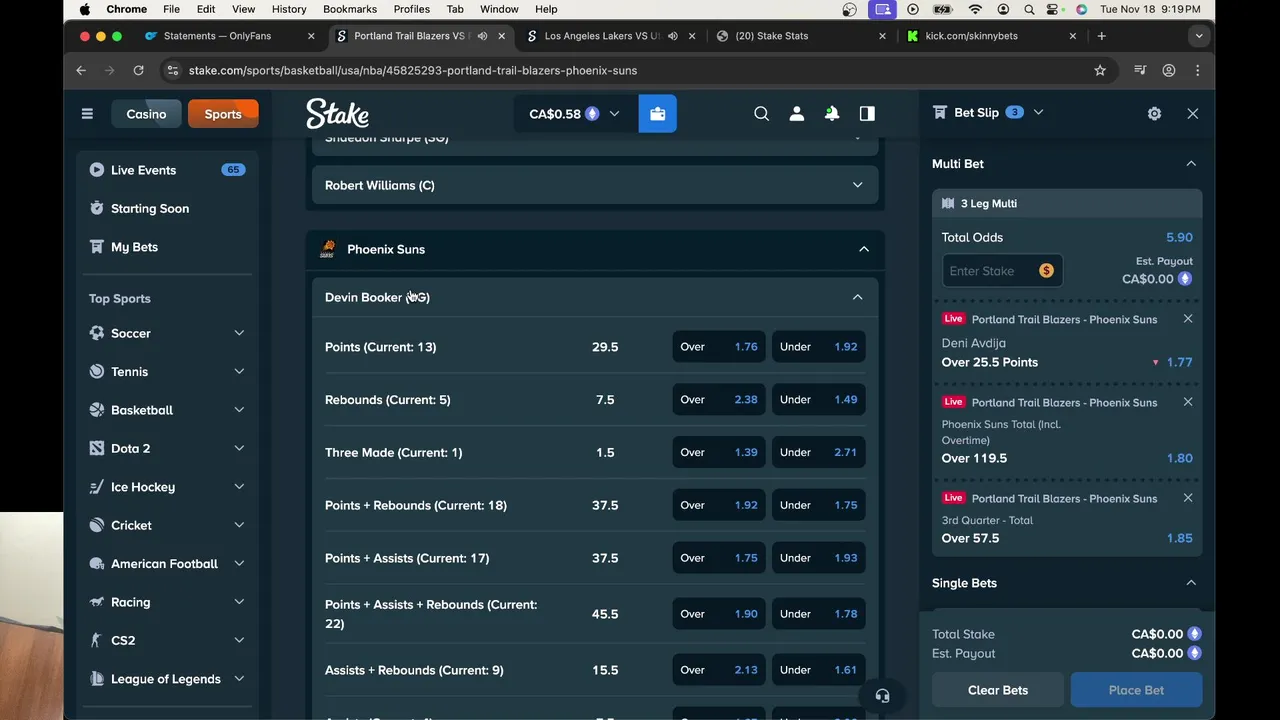Click the Stake logo
This screenshot has height=720, width=1280.
[337, 114]
